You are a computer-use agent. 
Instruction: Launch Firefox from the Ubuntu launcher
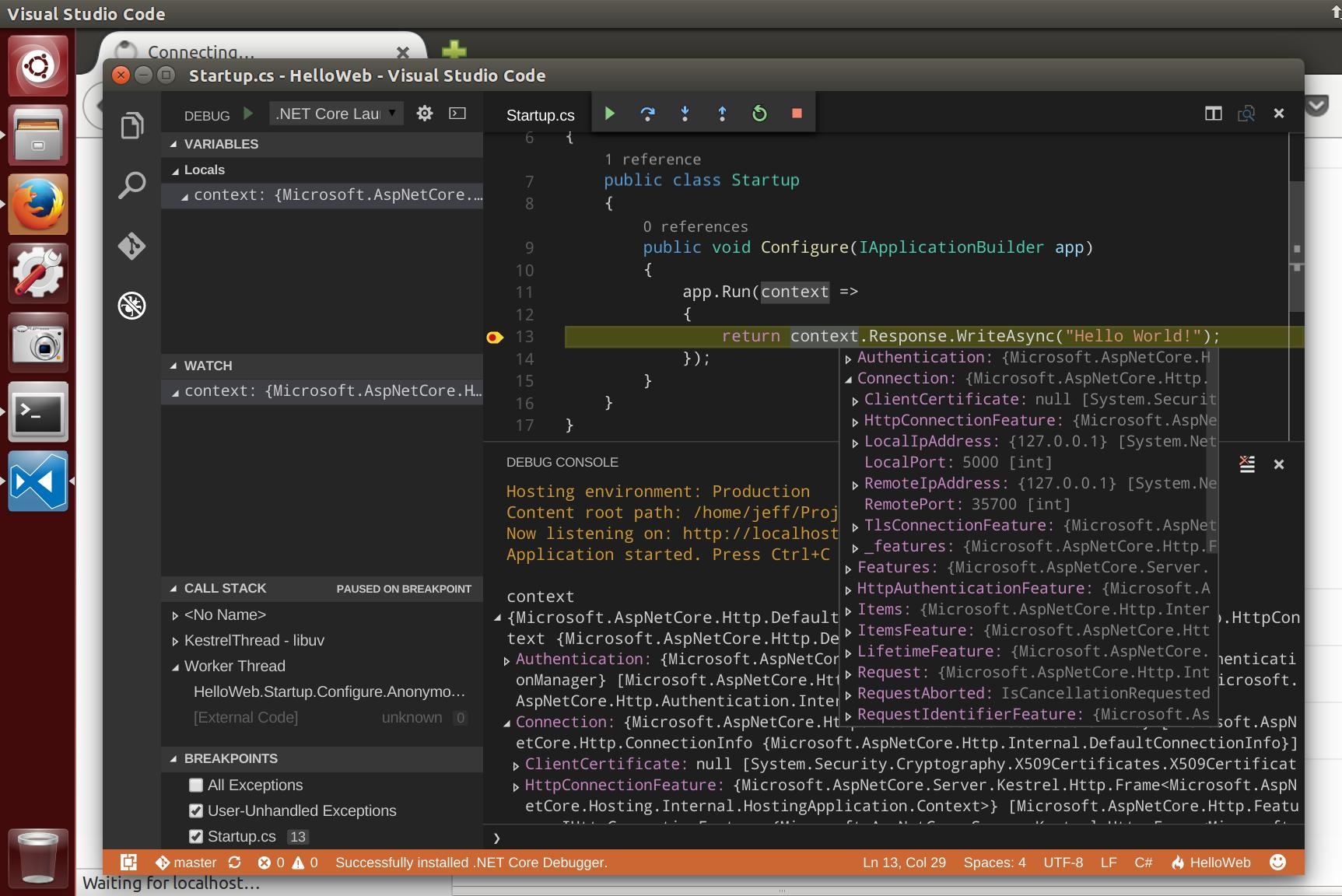38,205
